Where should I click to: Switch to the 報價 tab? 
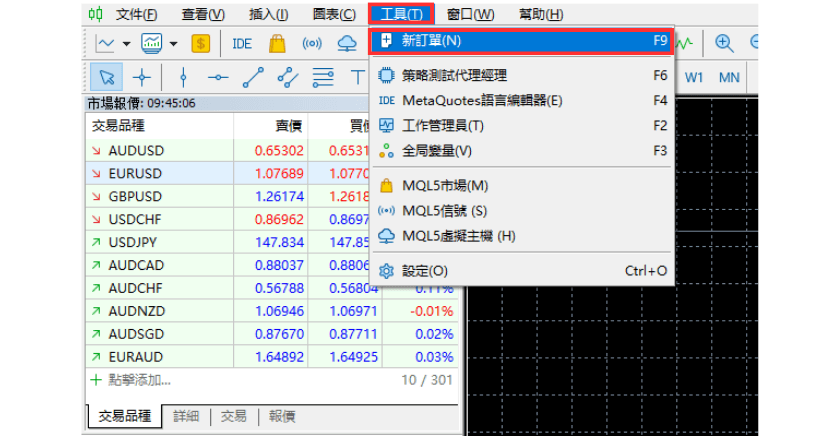coord(282,416)
